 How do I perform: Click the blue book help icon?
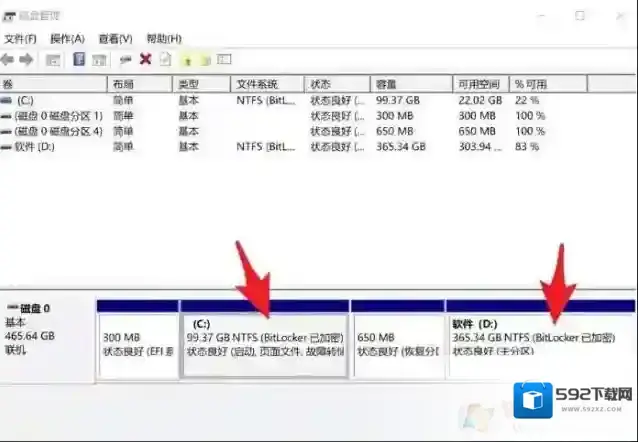(77, 60)
